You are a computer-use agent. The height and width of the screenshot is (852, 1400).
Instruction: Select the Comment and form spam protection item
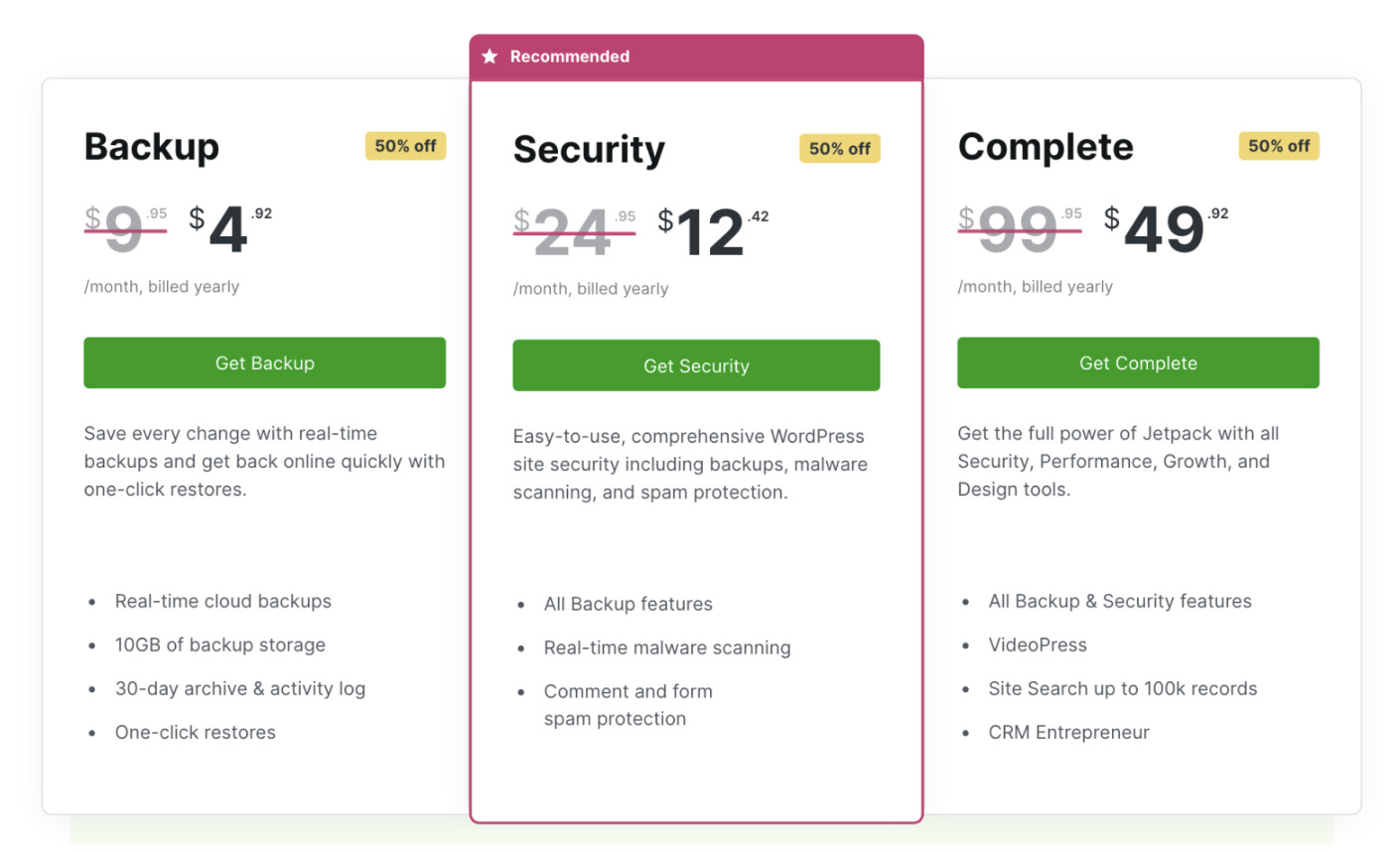[x=628, y=704]
